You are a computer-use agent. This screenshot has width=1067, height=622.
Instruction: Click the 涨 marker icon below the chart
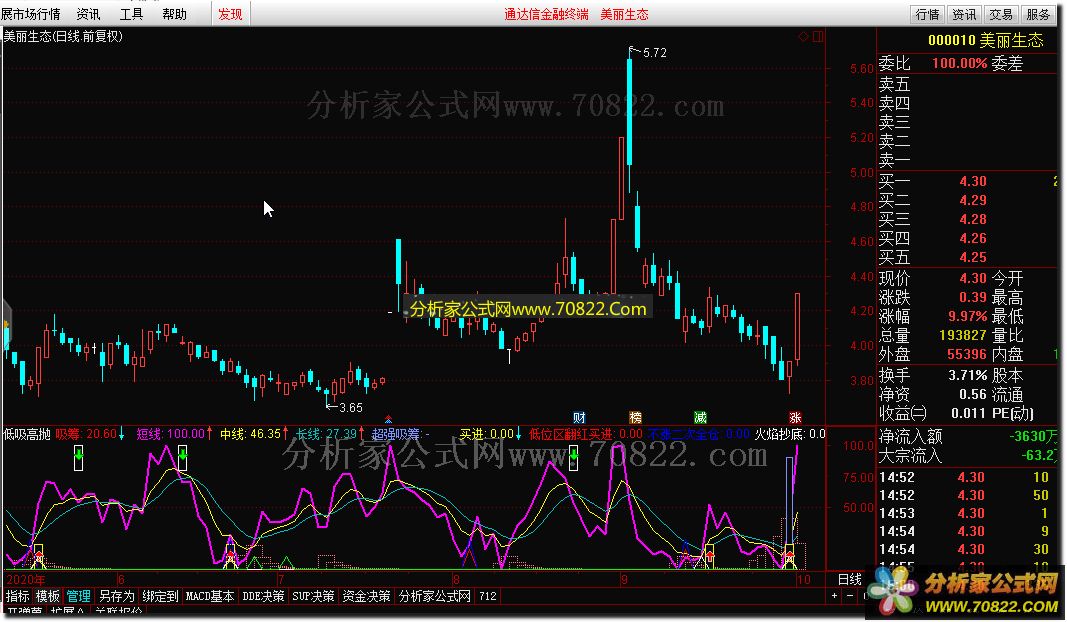pyautogui.click(x=795, y=418)
